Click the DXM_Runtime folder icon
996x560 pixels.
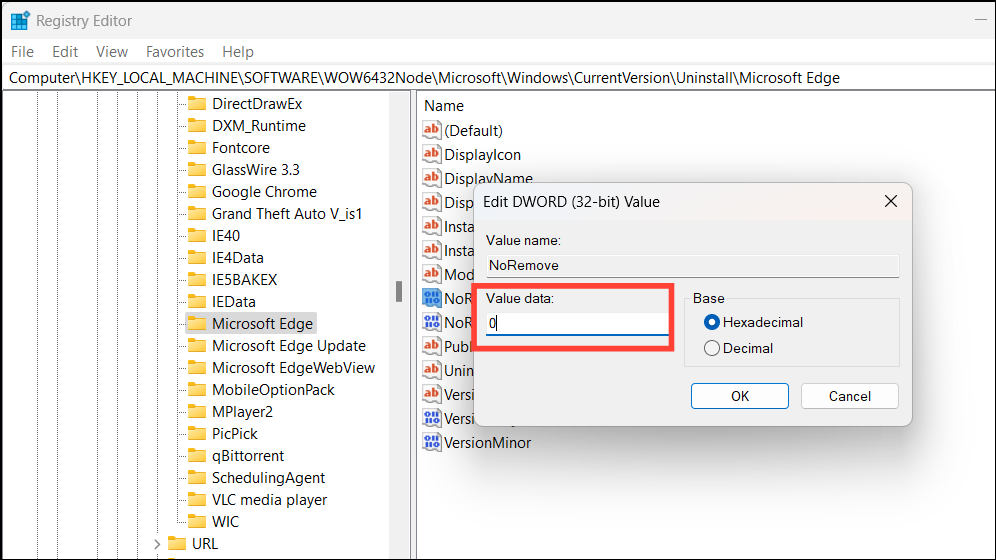pyautogui.click(x=197, y=126)
